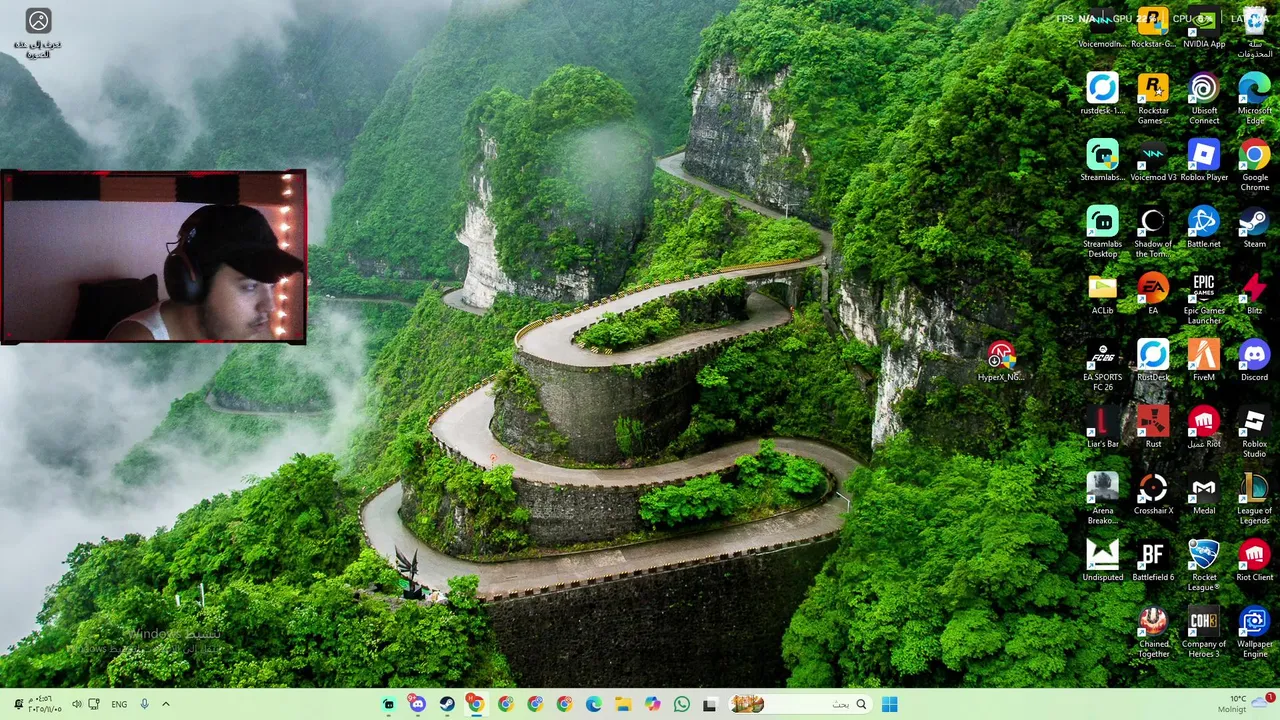Image resolution: width=1280 pixels, height=720 pixels.
Task: Open Streamlabs from the taskbar
Action: tap(388, 704)
